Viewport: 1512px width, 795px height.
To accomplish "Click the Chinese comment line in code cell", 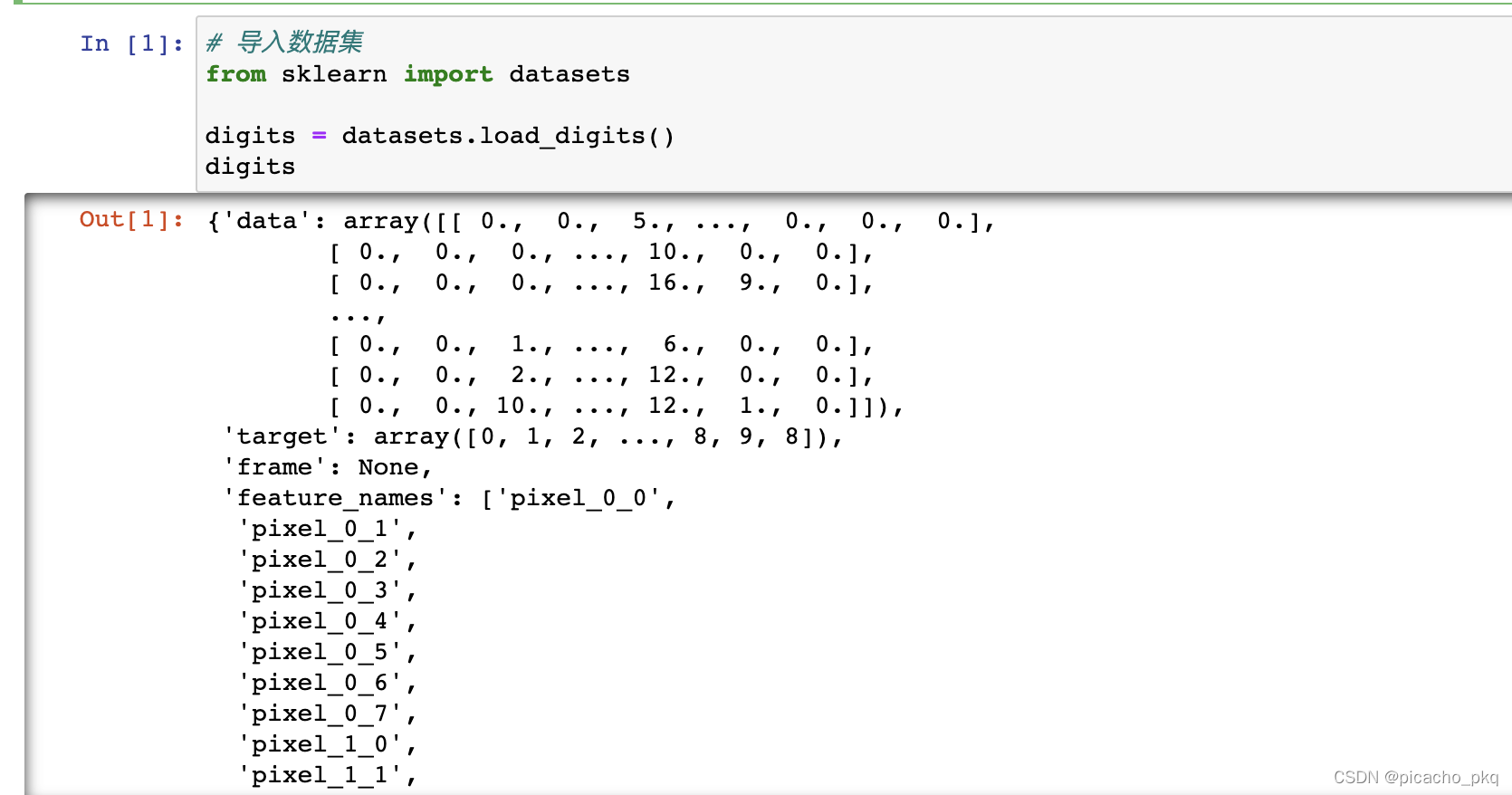I will pyautogui.click(x=284, y=43).
